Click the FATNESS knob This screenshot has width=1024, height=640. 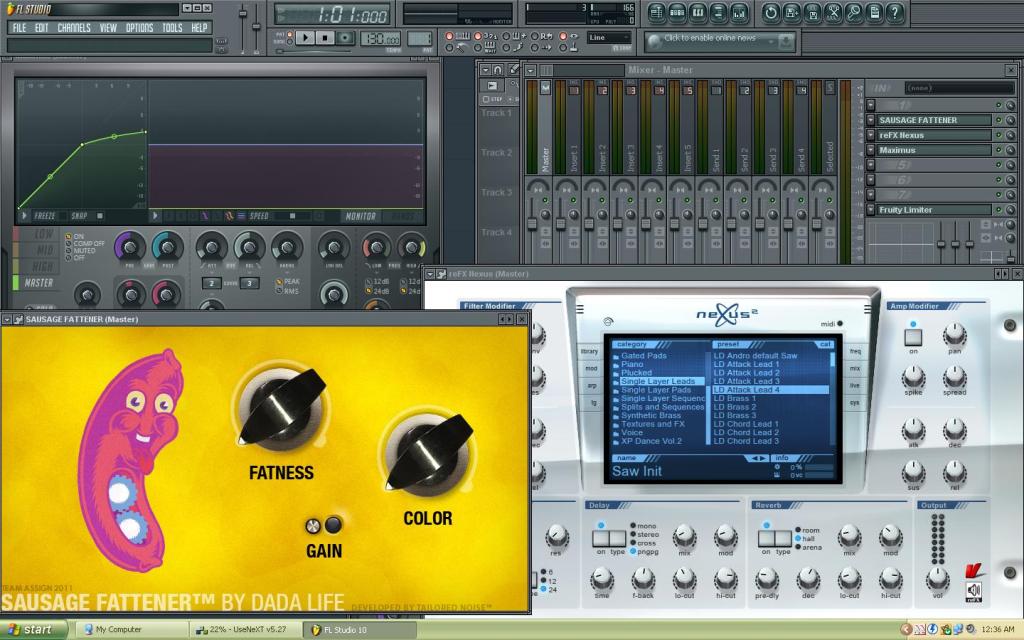pyautogui.click(x=280, y=406)
